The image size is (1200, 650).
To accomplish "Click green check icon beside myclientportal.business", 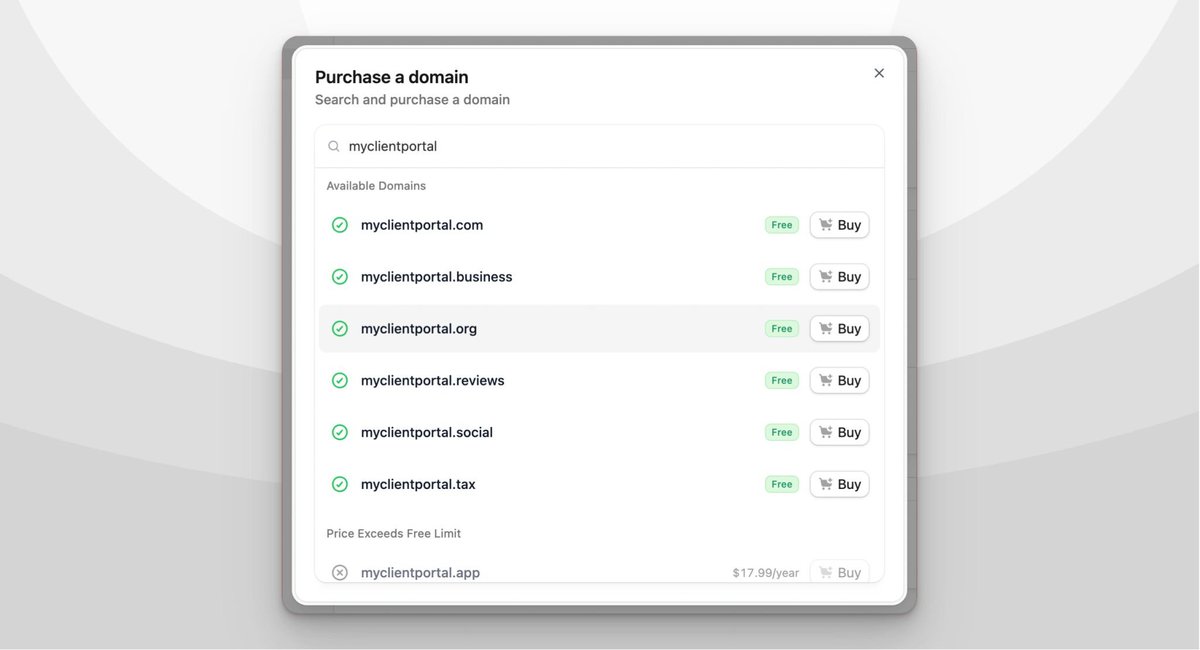I will click(340, 277).
